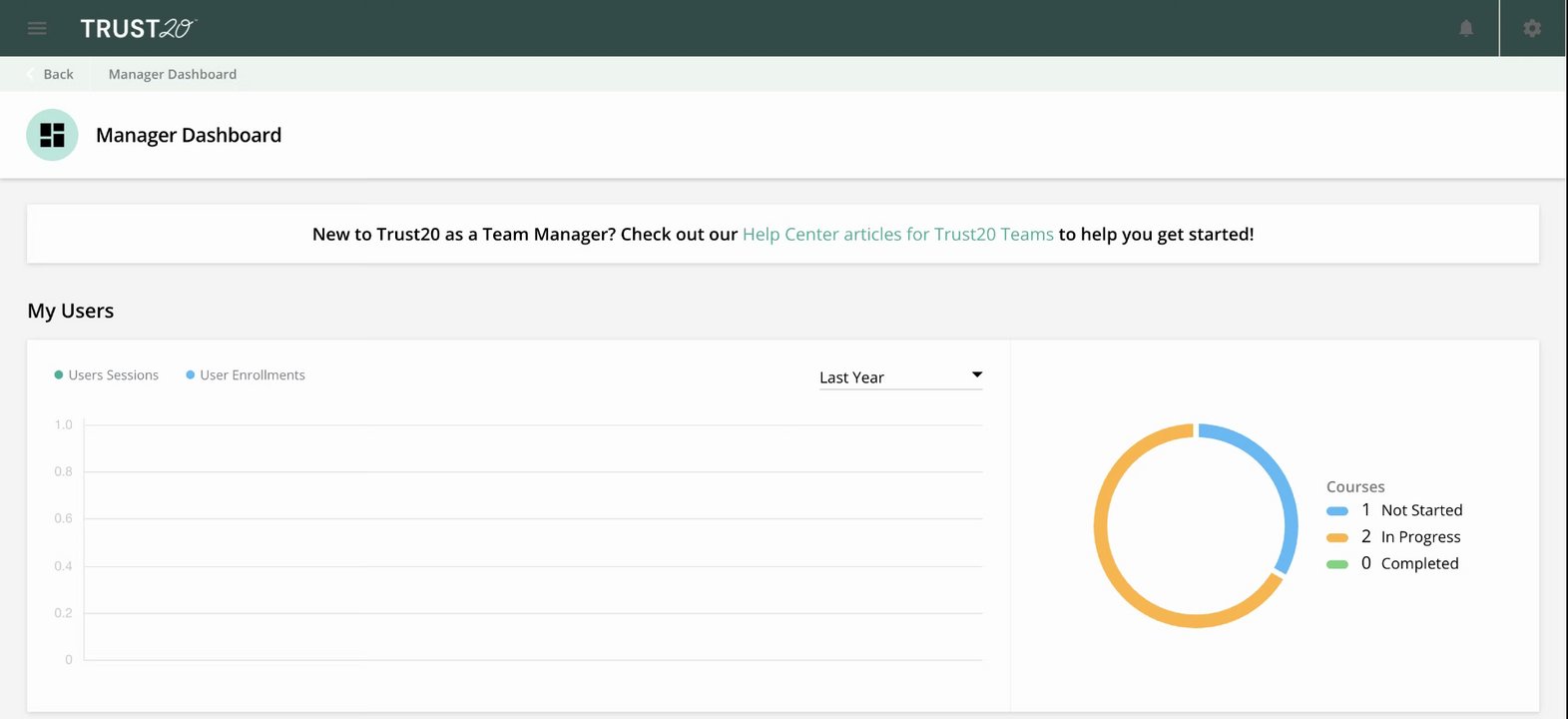This screenshot has width=1568, height=719.
Task: Click the green Completed legend swatch
Action: [1337, 564]
